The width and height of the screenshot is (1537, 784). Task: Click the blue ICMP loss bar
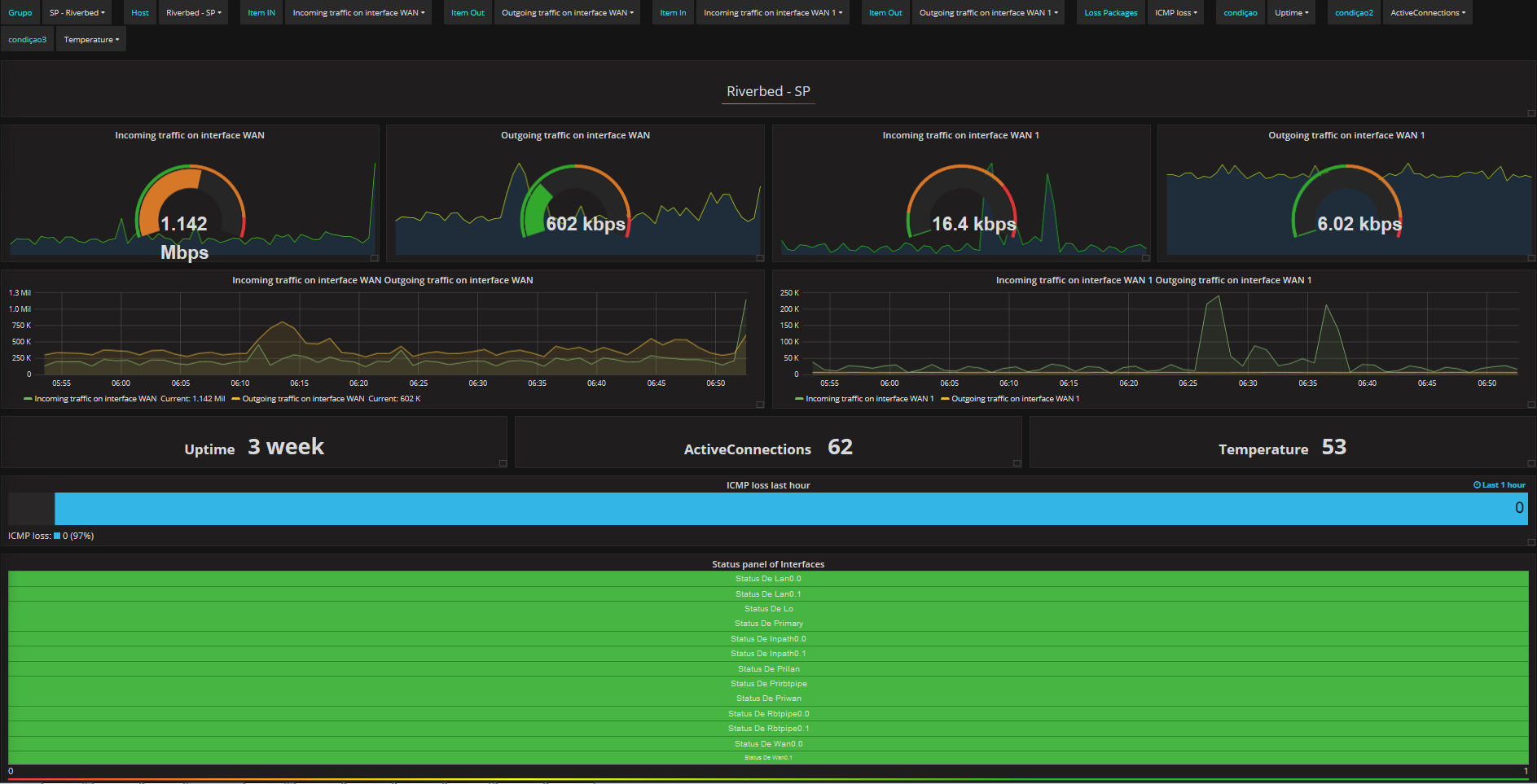coord(791,509)
